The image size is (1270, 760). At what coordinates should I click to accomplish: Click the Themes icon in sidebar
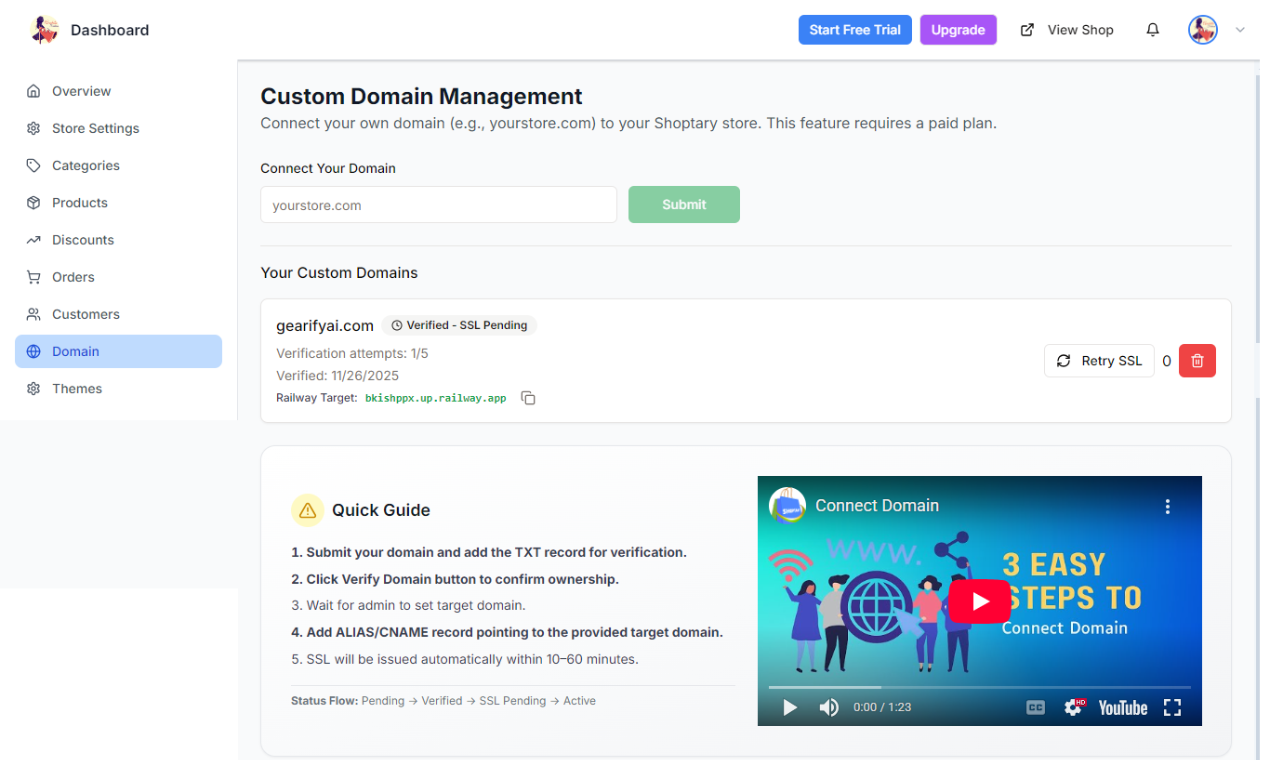[x=33, y=388]
